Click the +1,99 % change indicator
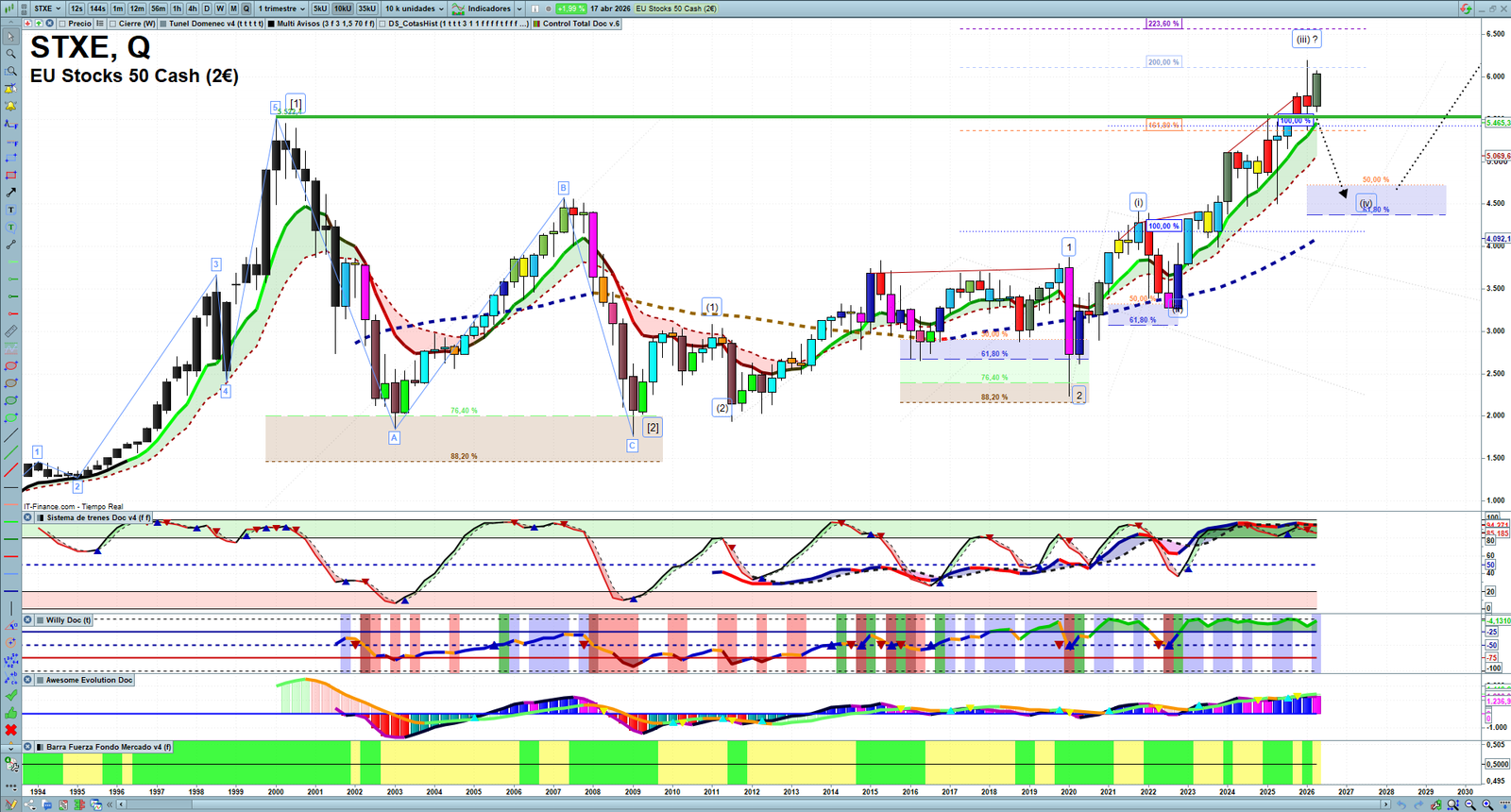This screenshot has width=1511, height=812. [570, 8]
